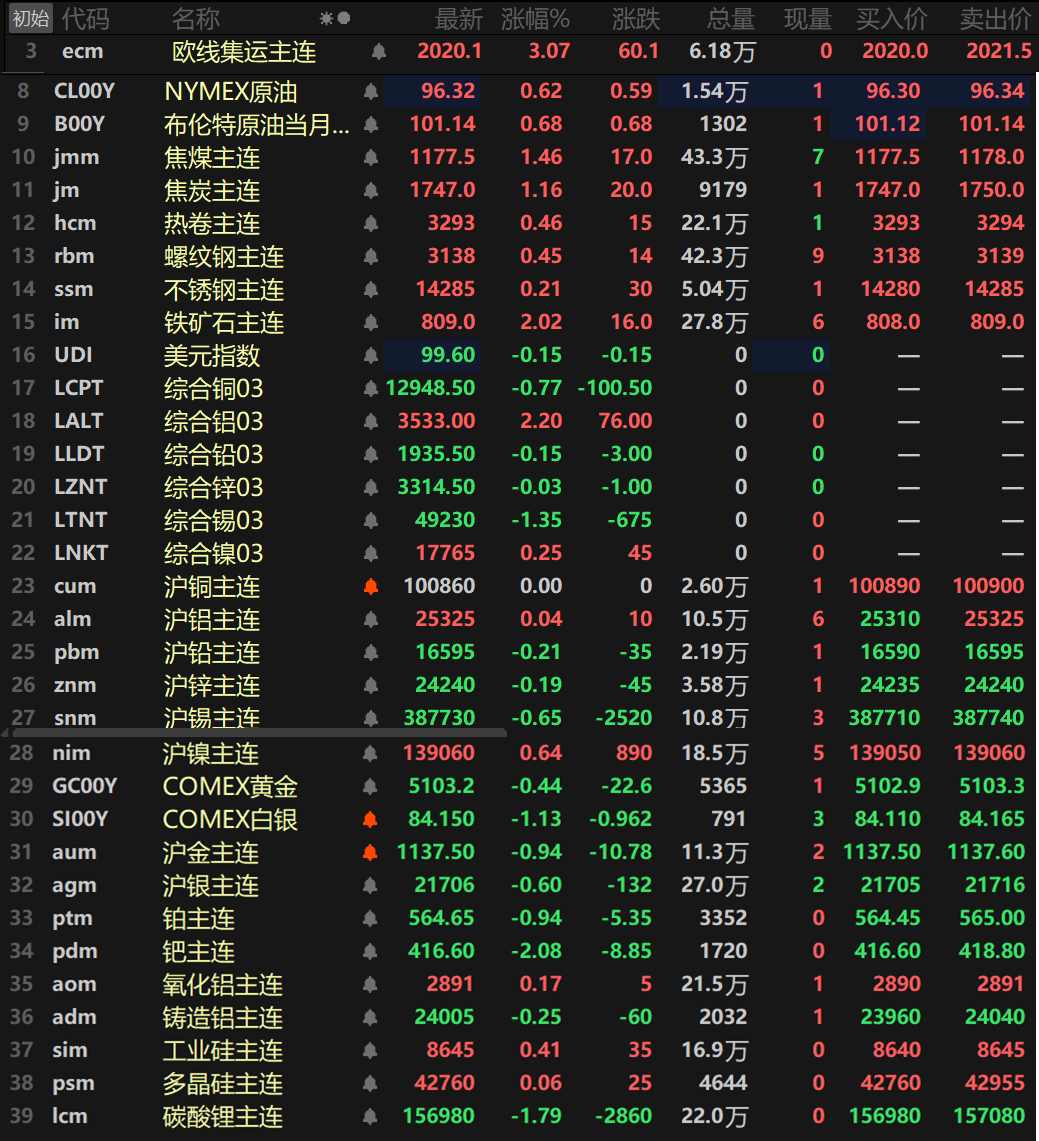Click ask price 1750.0 for 焦炭主连

coord(991,190)
